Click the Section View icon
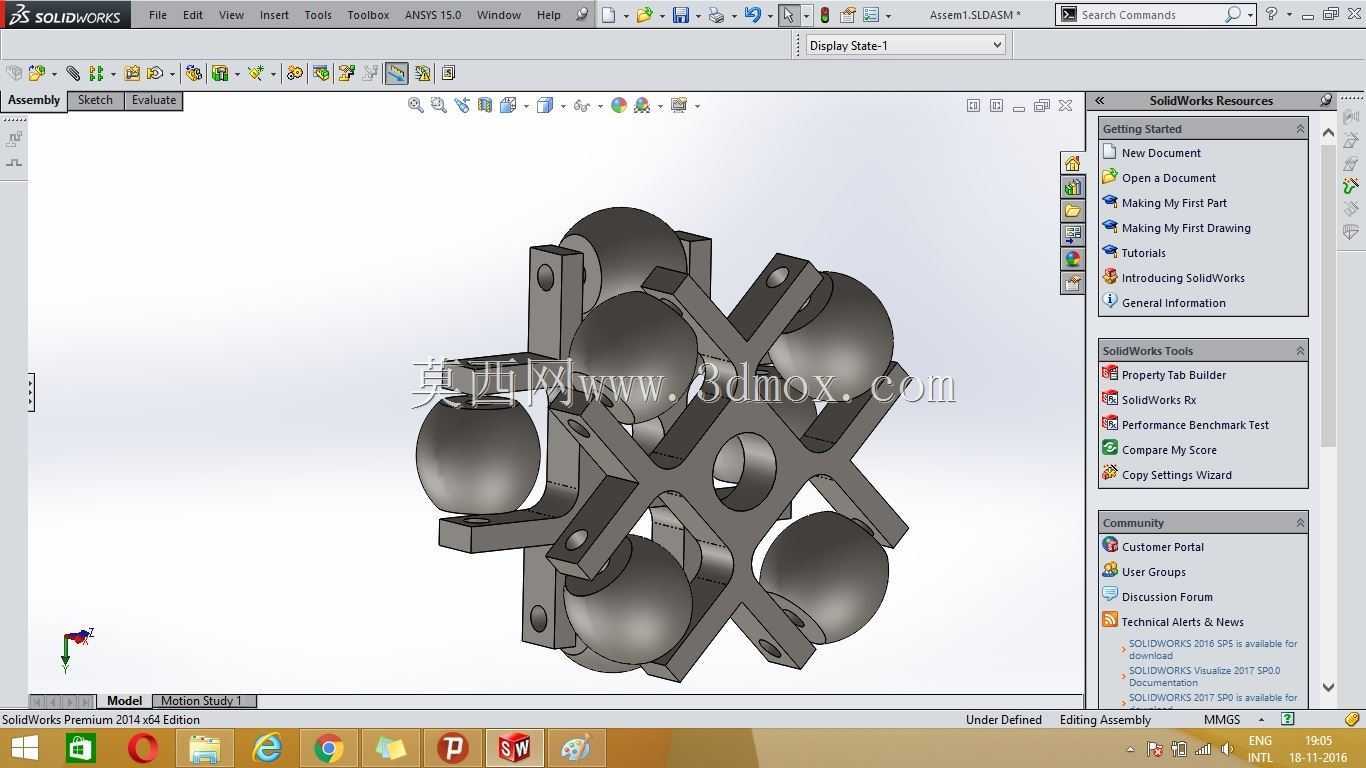The height and width of the screenshot is (768, 1366). [485, 105]
